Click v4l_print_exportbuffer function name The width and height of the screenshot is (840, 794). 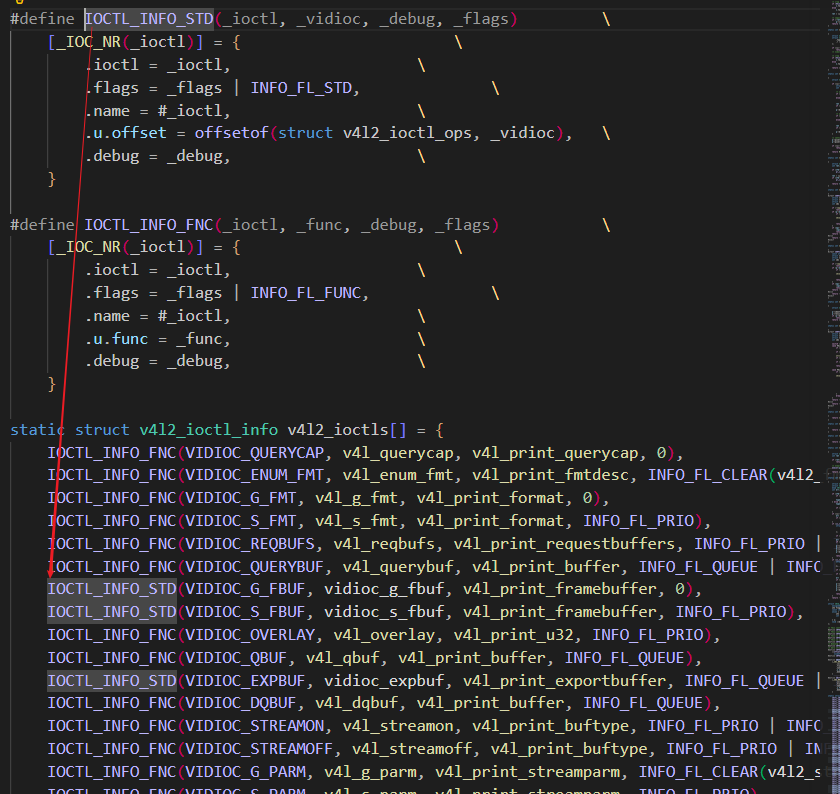pyautogui.click(x=564, y=680)
